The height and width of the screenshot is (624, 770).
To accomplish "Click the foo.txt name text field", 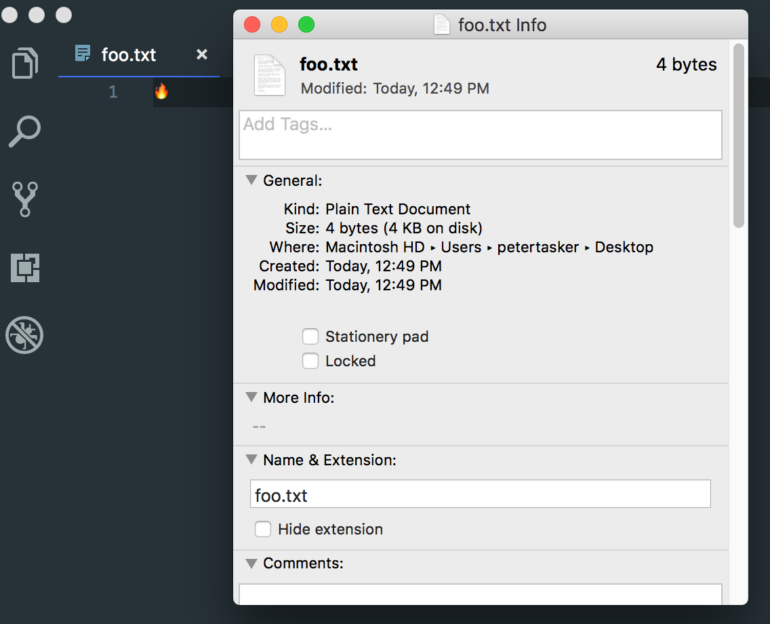I will click(x=480, y=495).
